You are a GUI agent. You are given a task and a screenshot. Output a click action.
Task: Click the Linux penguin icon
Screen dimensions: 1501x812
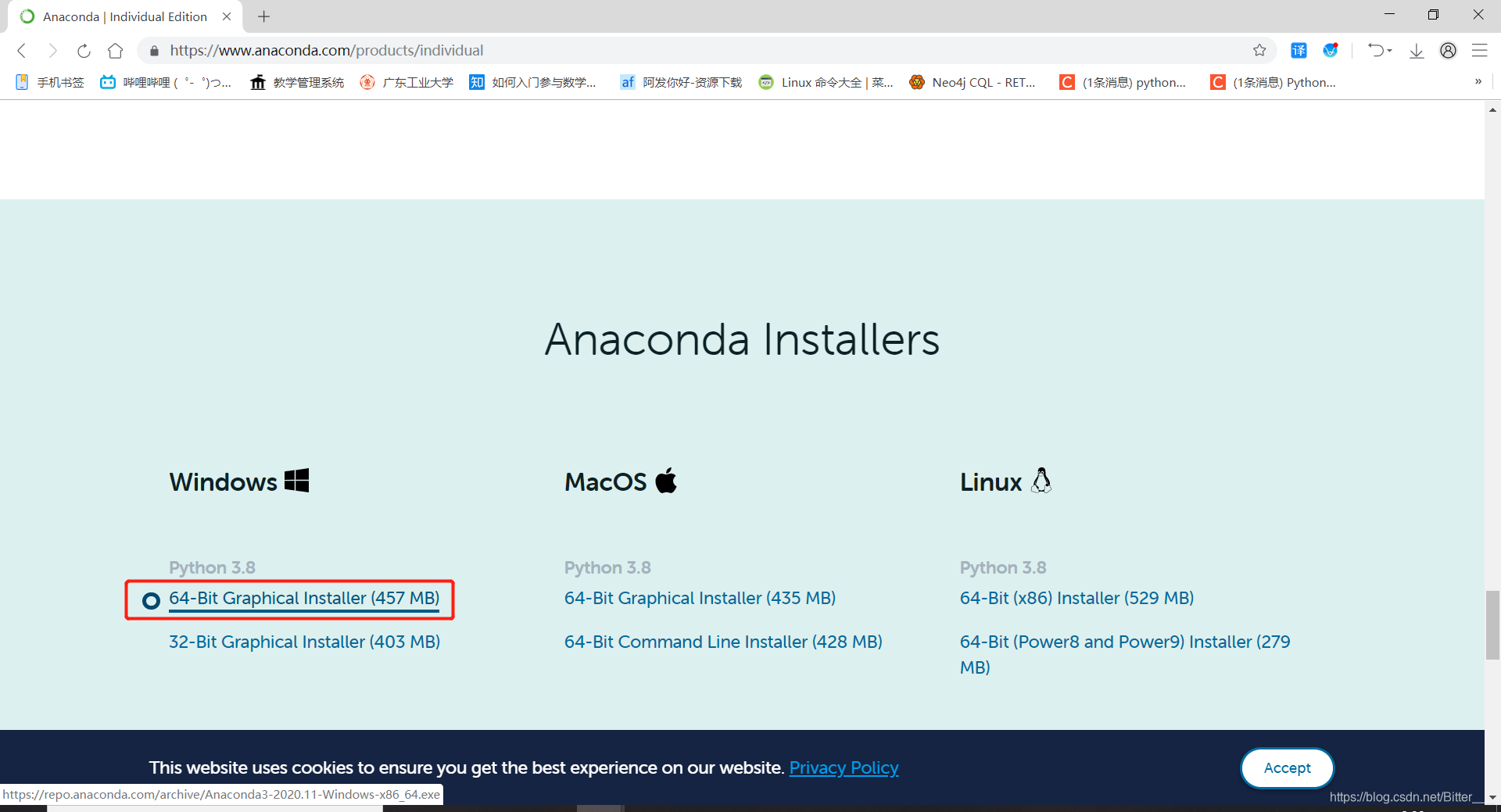click(x=1041, y=481)
